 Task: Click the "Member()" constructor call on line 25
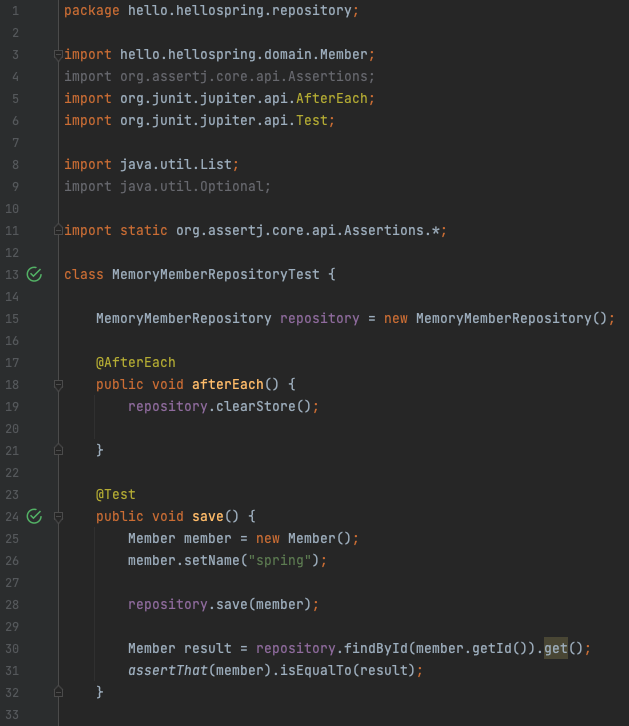[x=320, y=538]
